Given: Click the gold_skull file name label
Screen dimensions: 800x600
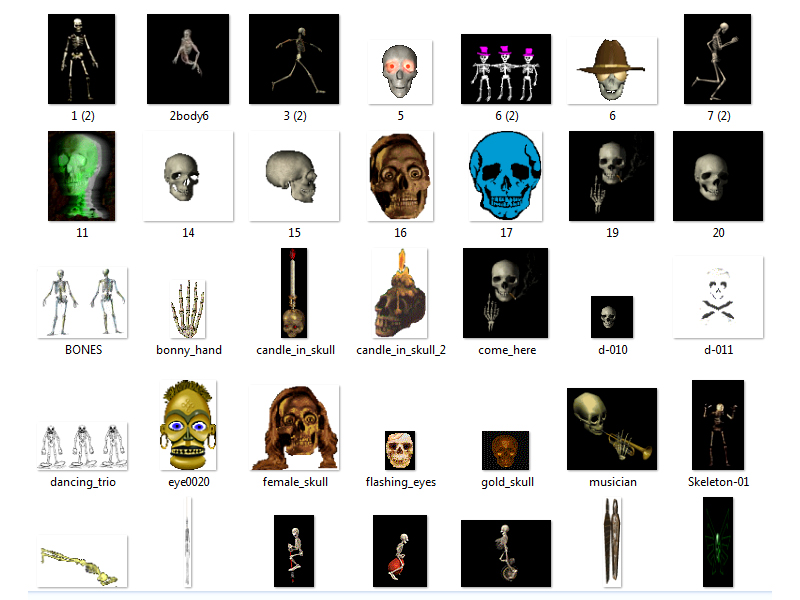Looking at the screenshot, I should [507, 482].
